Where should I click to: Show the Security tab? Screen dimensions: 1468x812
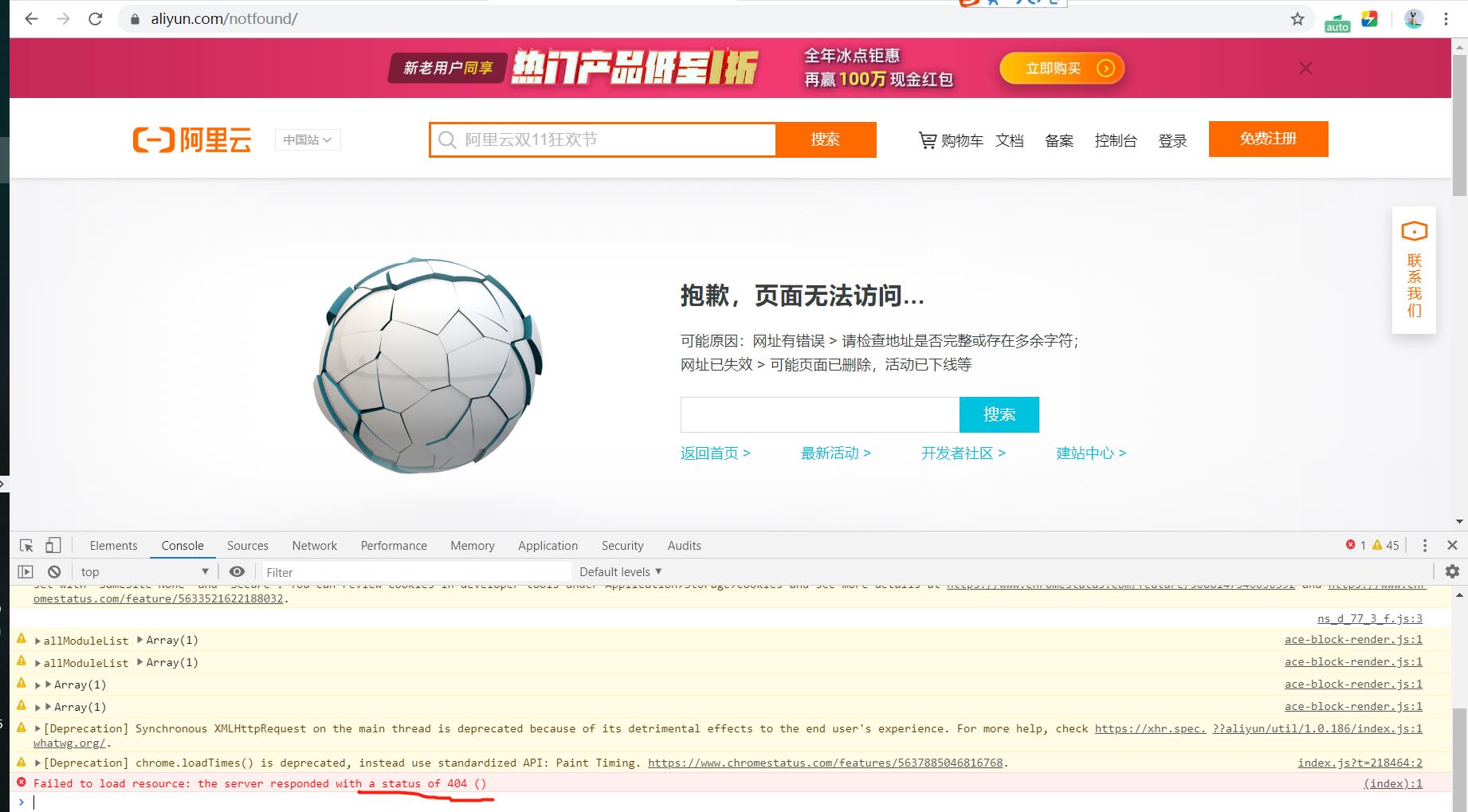coord(622,546)
